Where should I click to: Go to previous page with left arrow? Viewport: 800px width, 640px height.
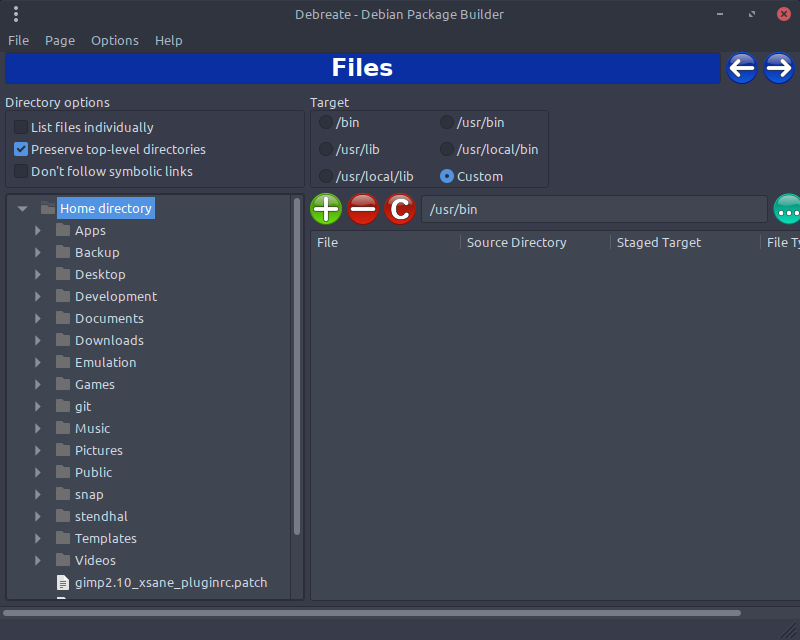(741, 68)
